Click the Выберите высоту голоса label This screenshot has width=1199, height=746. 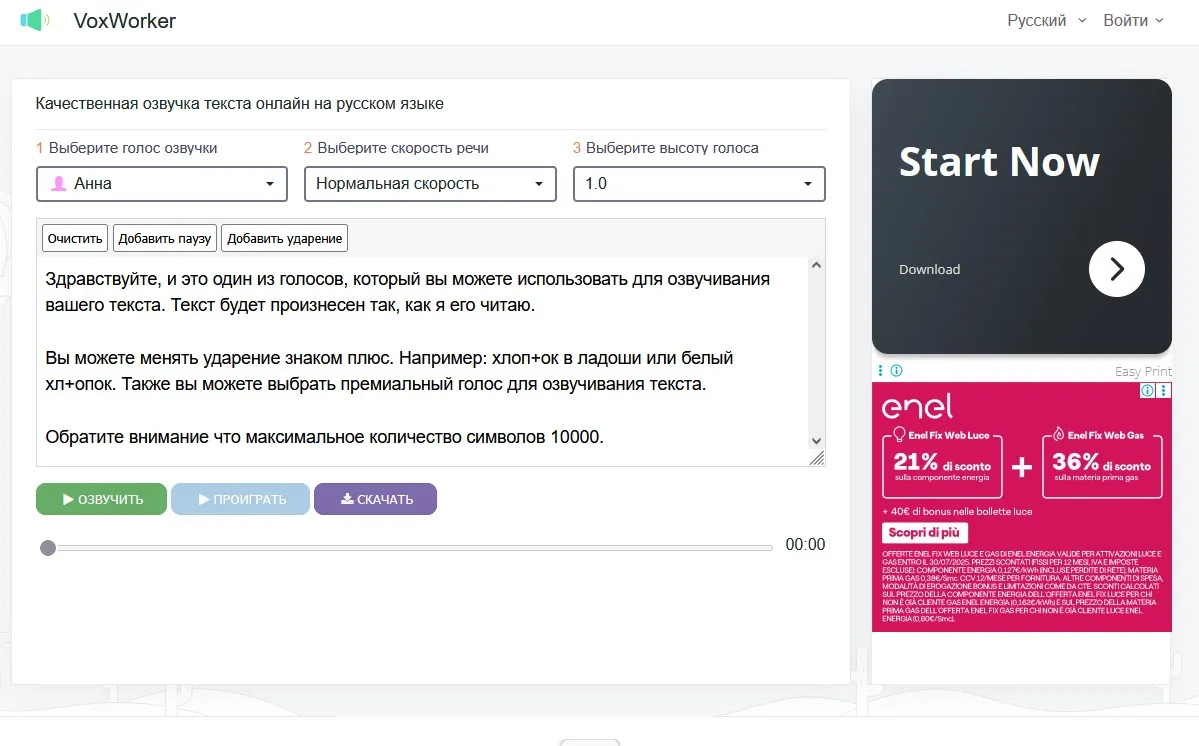672,148
